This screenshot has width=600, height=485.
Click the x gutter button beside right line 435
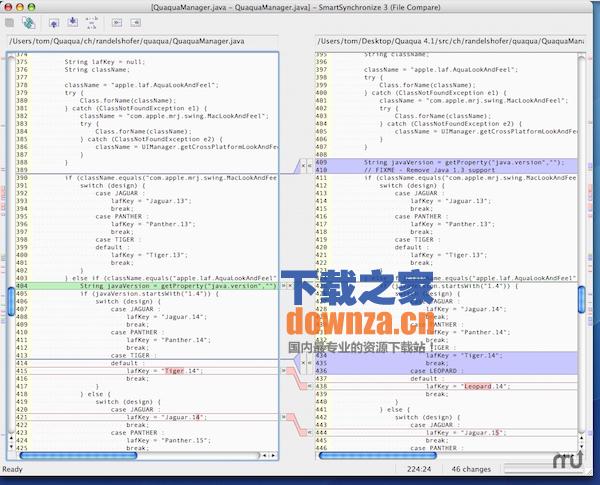[x=303, y=363]
